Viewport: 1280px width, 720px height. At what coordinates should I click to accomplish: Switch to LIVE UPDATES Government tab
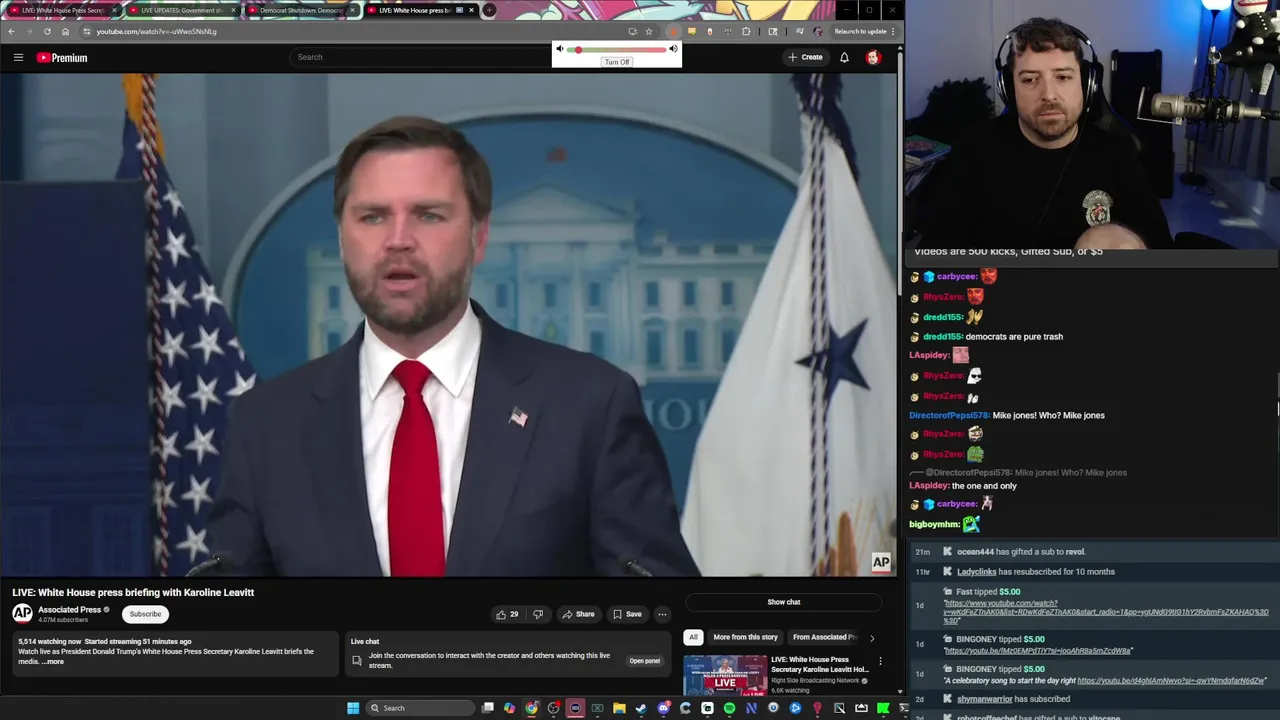[x=185, y=10]
